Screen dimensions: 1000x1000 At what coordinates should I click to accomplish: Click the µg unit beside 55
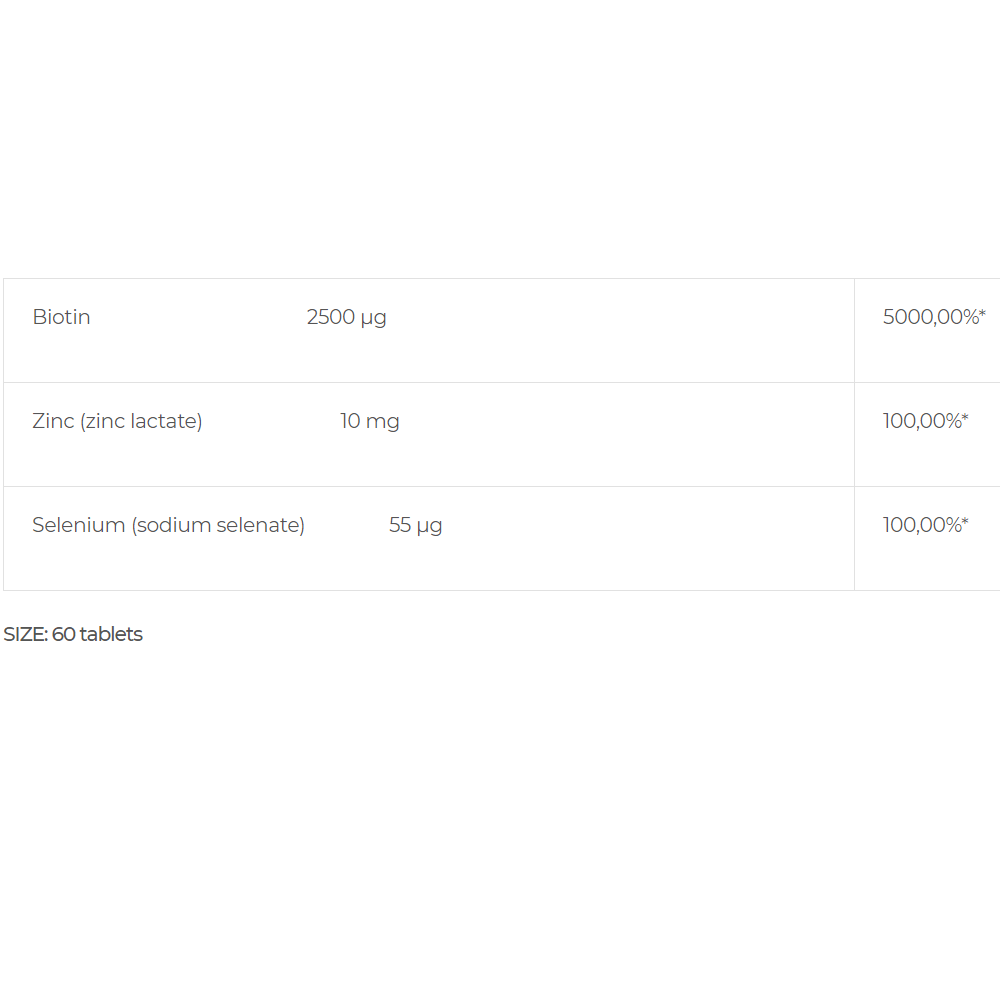(429, 527)
